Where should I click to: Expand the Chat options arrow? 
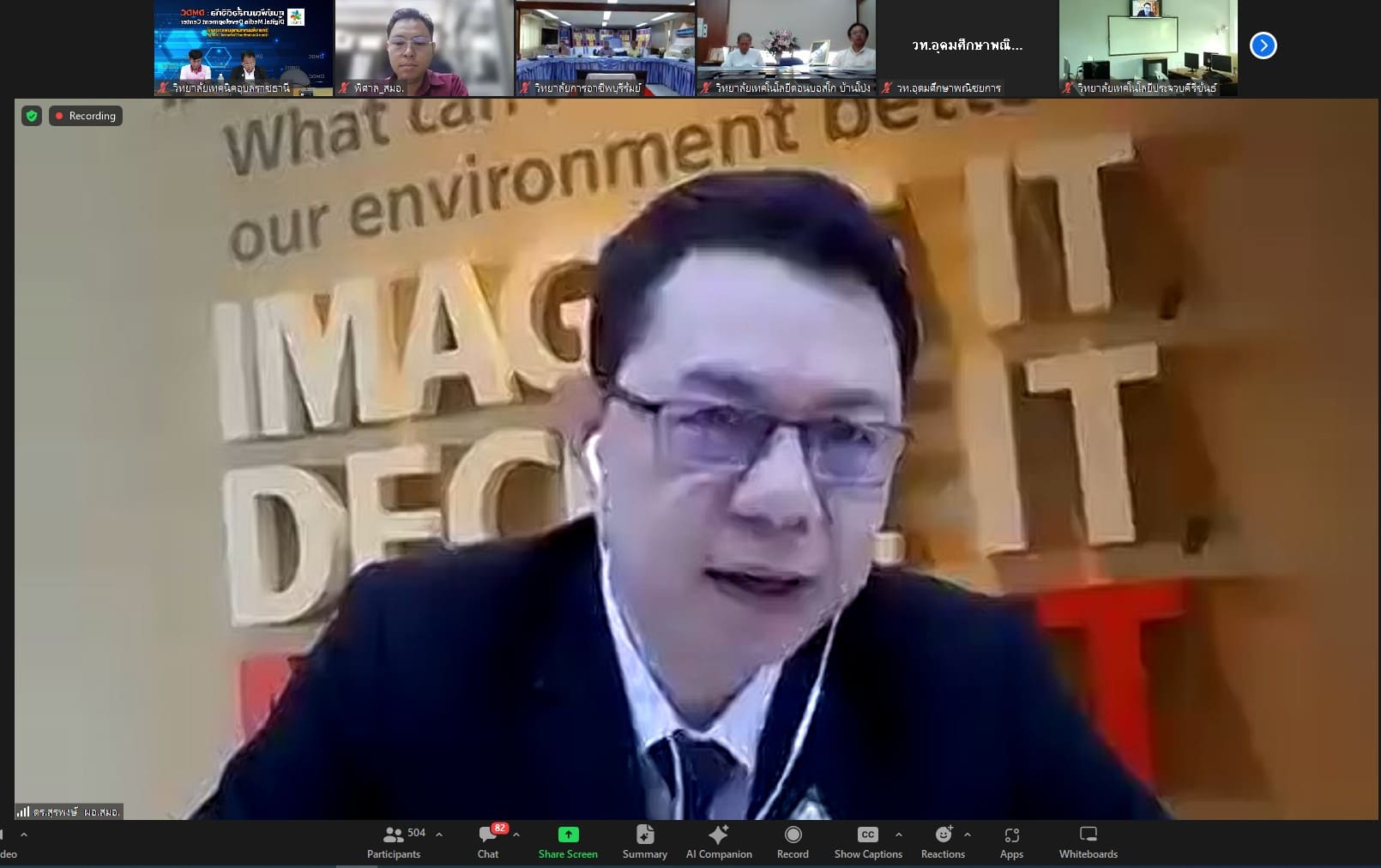pos(516,834)
